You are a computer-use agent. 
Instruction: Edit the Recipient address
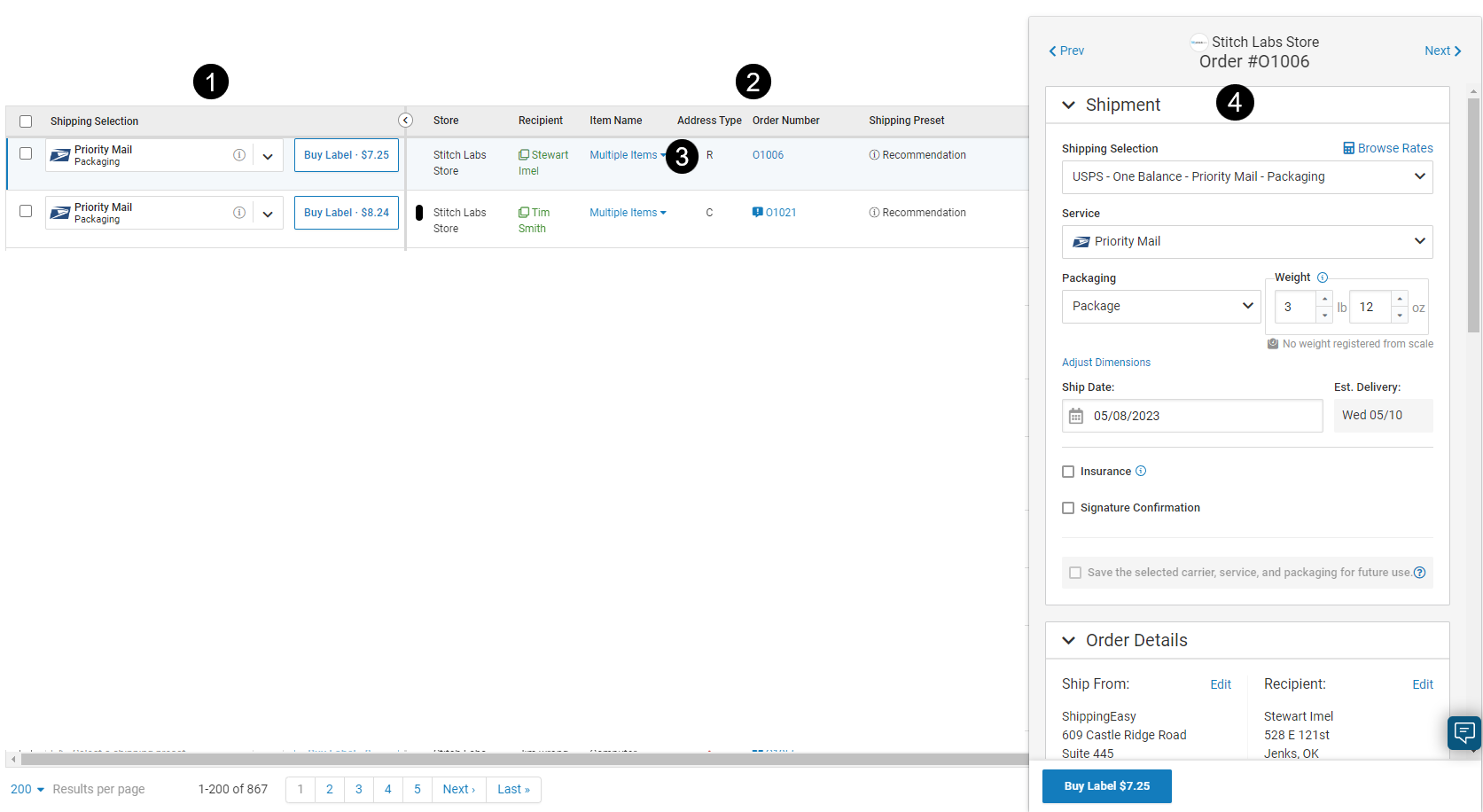point(1423,684)
